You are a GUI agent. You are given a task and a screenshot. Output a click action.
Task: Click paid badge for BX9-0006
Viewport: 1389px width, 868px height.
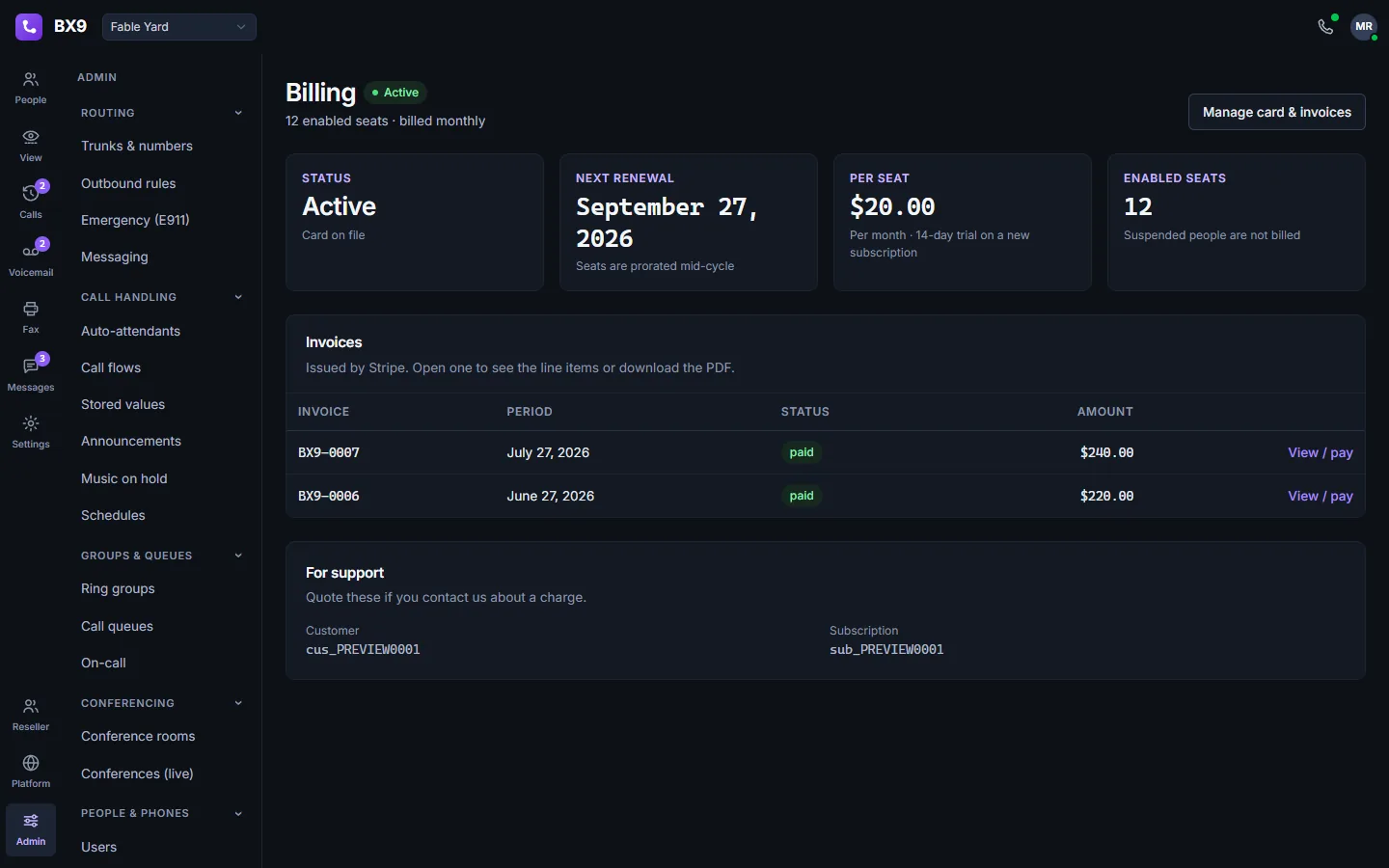coord(802,496)
